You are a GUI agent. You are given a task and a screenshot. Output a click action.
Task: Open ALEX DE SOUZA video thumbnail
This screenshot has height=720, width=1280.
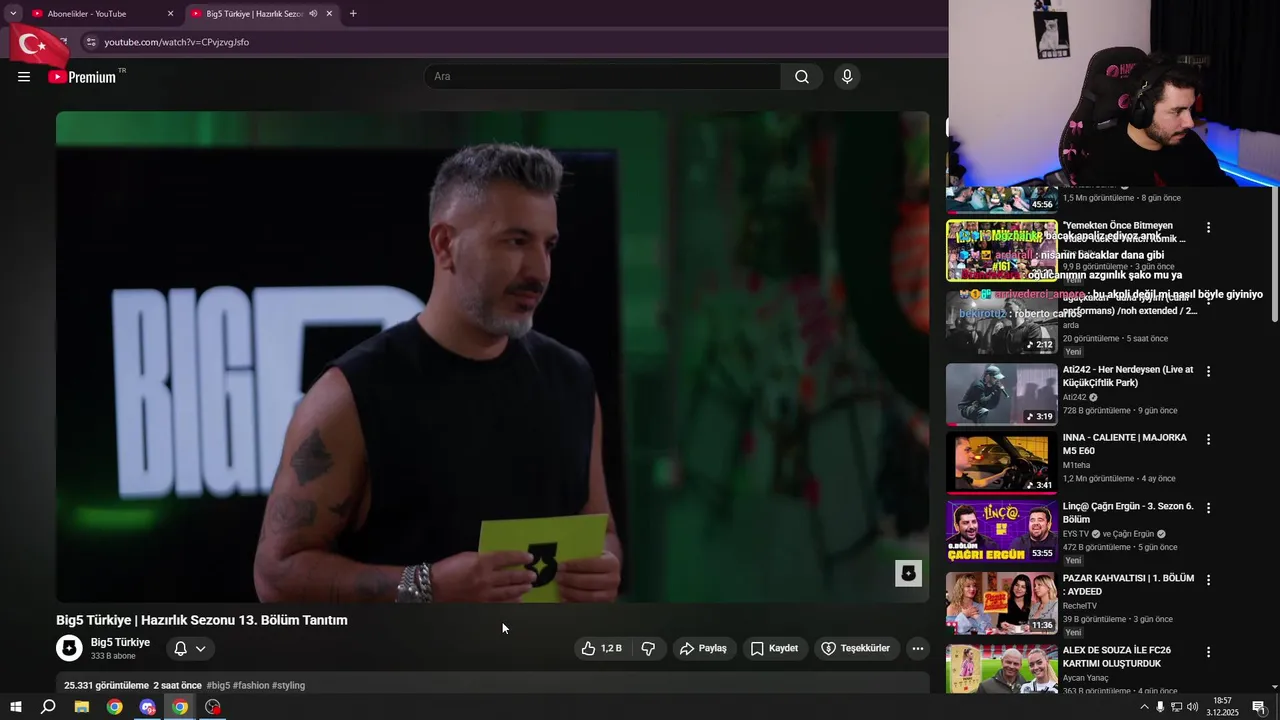click(x=1001, y=669)
